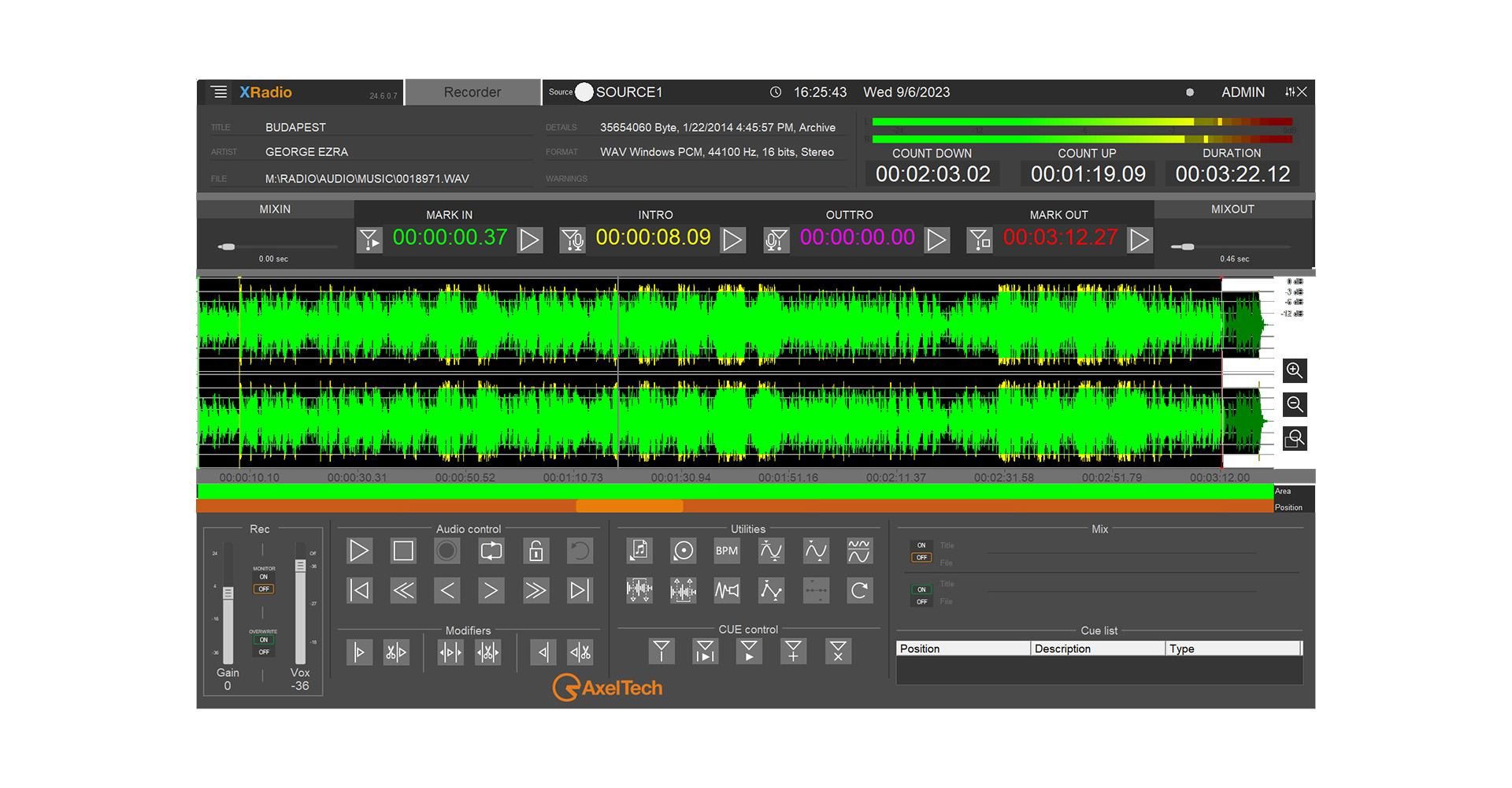Viewport: 1512px width, 788px height.
Task: Click the Intro microphone marker icon
Action: pos(573,240)
